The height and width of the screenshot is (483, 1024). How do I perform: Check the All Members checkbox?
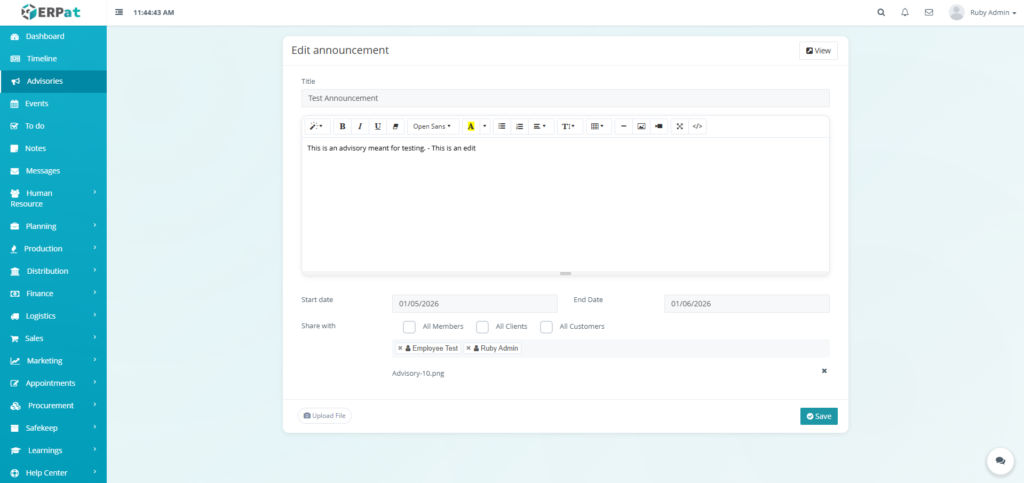(409, 327)
